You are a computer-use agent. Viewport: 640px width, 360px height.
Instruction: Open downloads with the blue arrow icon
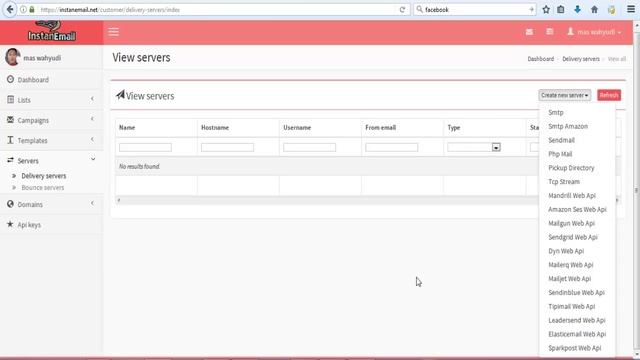pos(577,9)
